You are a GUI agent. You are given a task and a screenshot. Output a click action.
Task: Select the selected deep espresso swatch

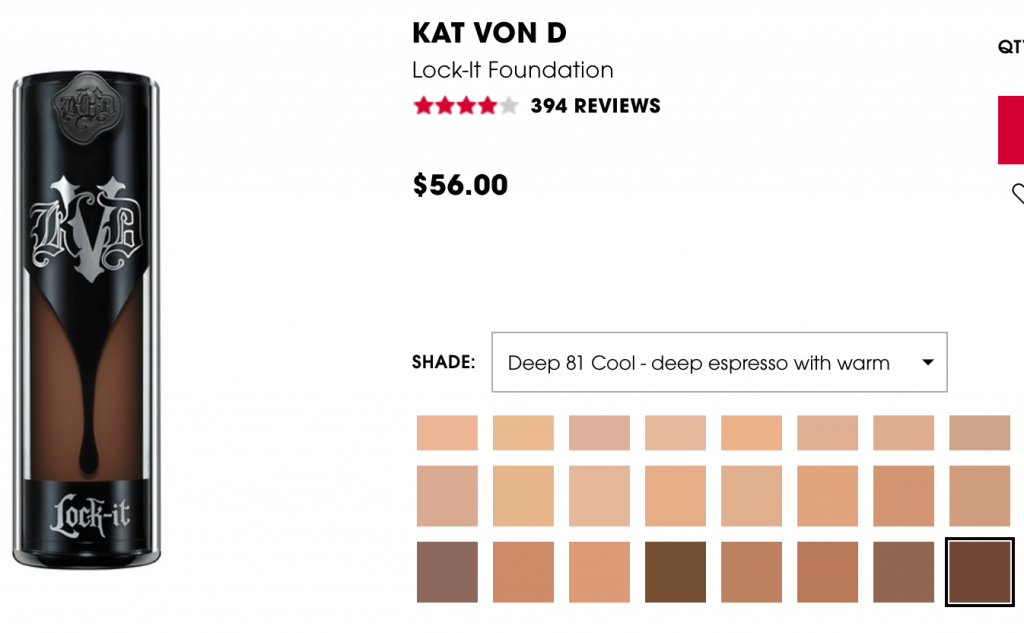pyautogui.click(x=980, y=572)
